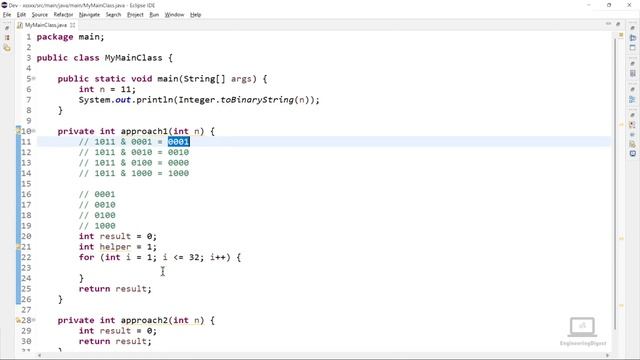Click line number 15 in the gutter

click(x=26, y=184)
